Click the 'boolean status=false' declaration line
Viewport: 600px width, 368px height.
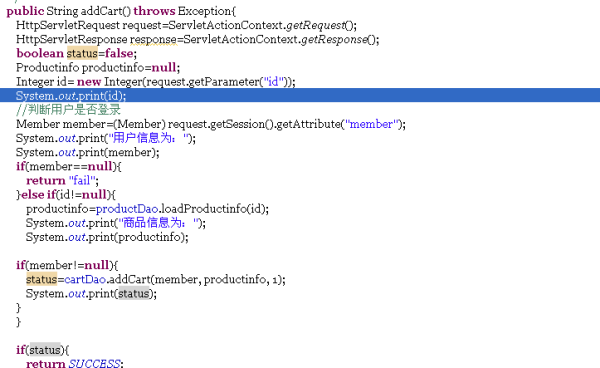pos(77,53)
